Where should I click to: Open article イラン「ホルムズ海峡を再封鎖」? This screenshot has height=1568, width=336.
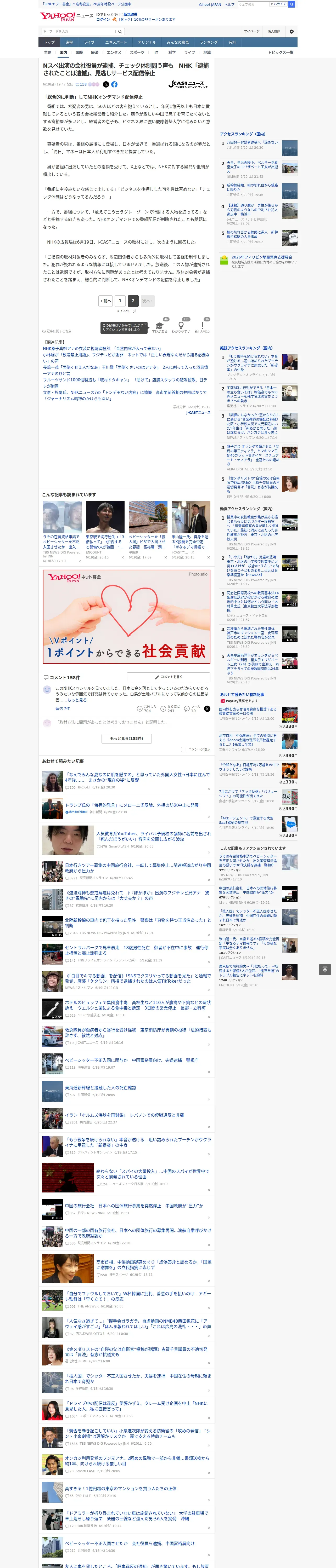[x=124, y=1116]
